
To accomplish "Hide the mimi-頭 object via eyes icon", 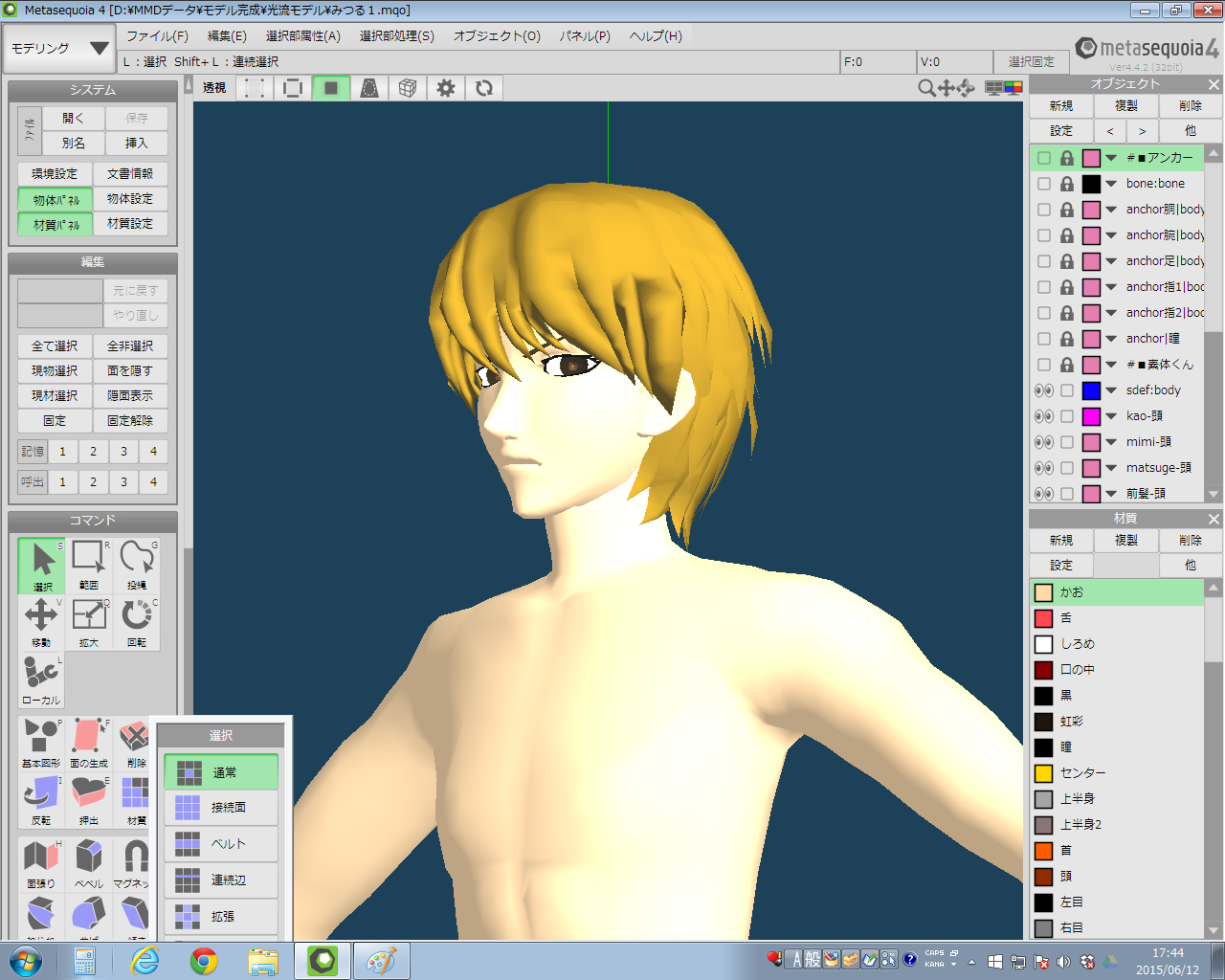I will tap(1044, 442).
